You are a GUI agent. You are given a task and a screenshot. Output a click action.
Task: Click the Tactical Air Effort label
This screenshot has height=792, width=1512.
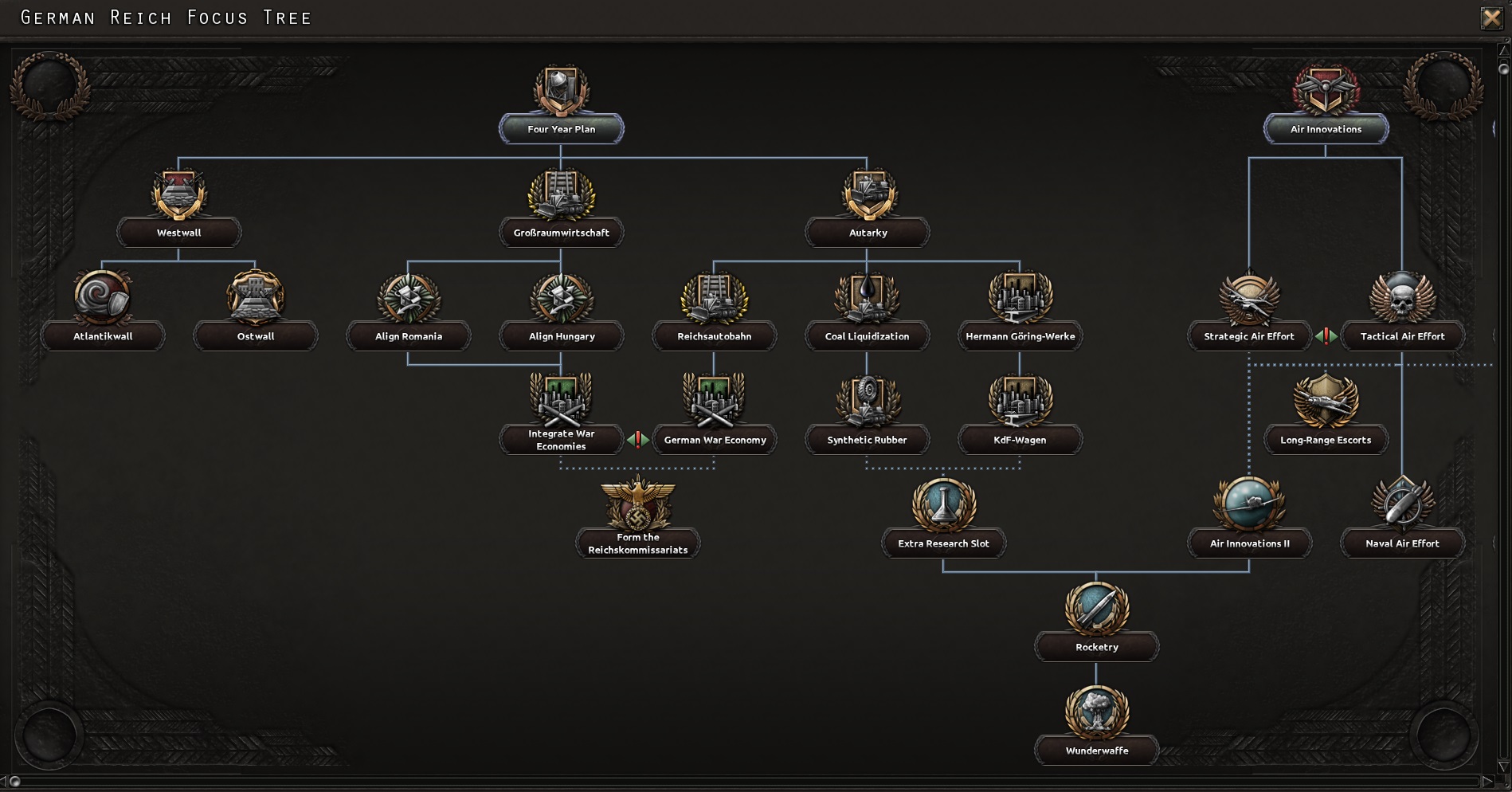coord(1402,336)
